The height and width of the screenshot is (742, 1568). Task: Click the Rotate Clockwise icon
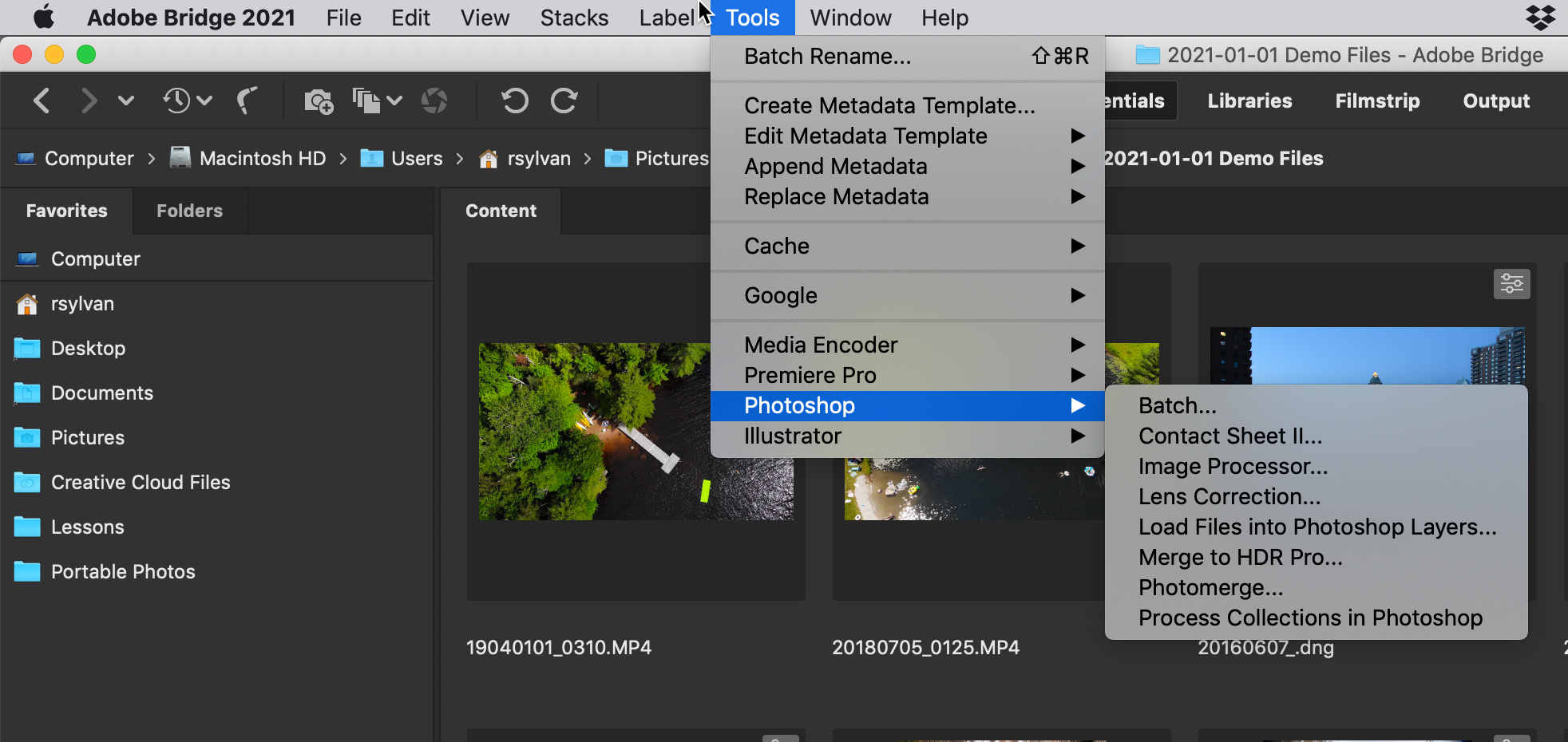coord(564,101)
